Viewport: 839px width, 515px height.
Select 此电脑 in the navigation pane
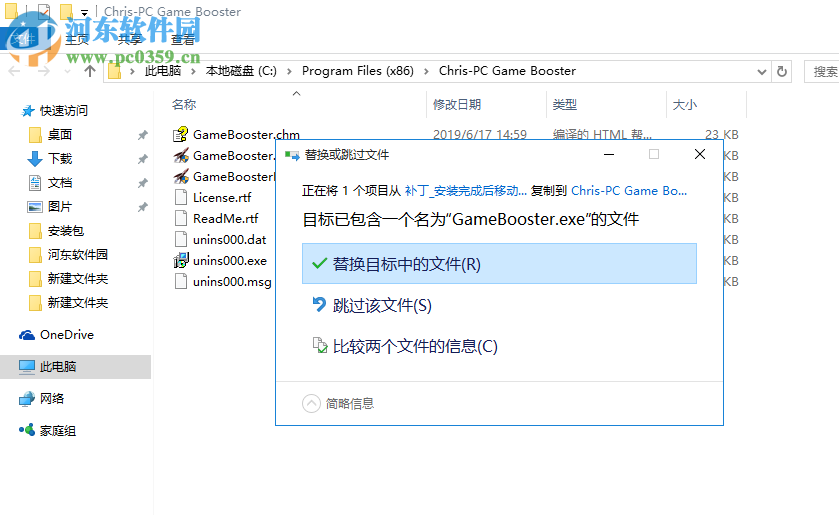(75, 367)
